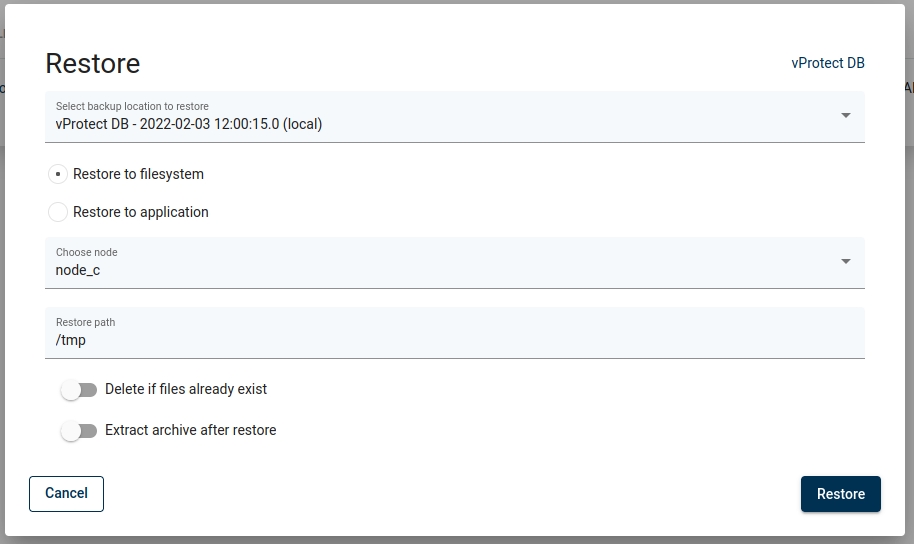Image resolution: width=914 pixels, height=544 pixels.
Task: Click the 'Extract archive after restore' label
Action: (x=190, y=430)
